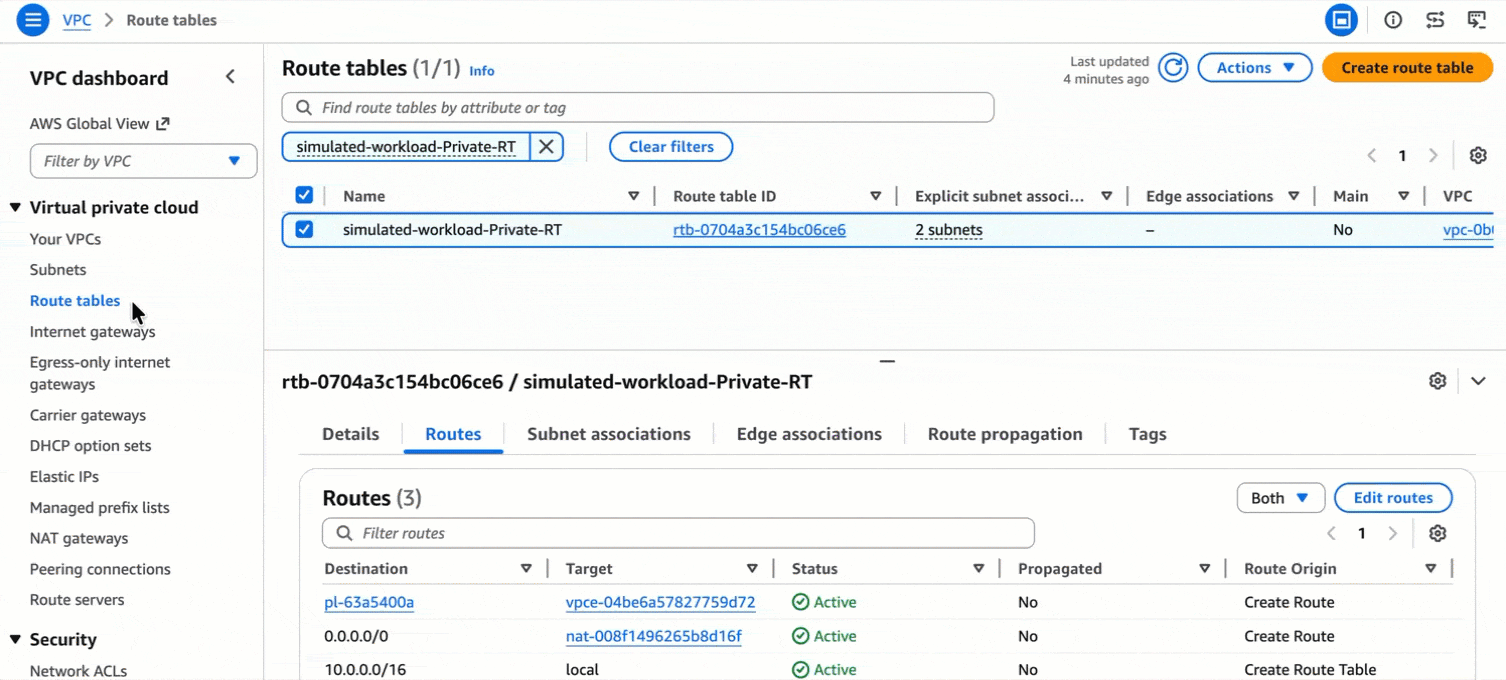Refresh the route tables list

1173,68
